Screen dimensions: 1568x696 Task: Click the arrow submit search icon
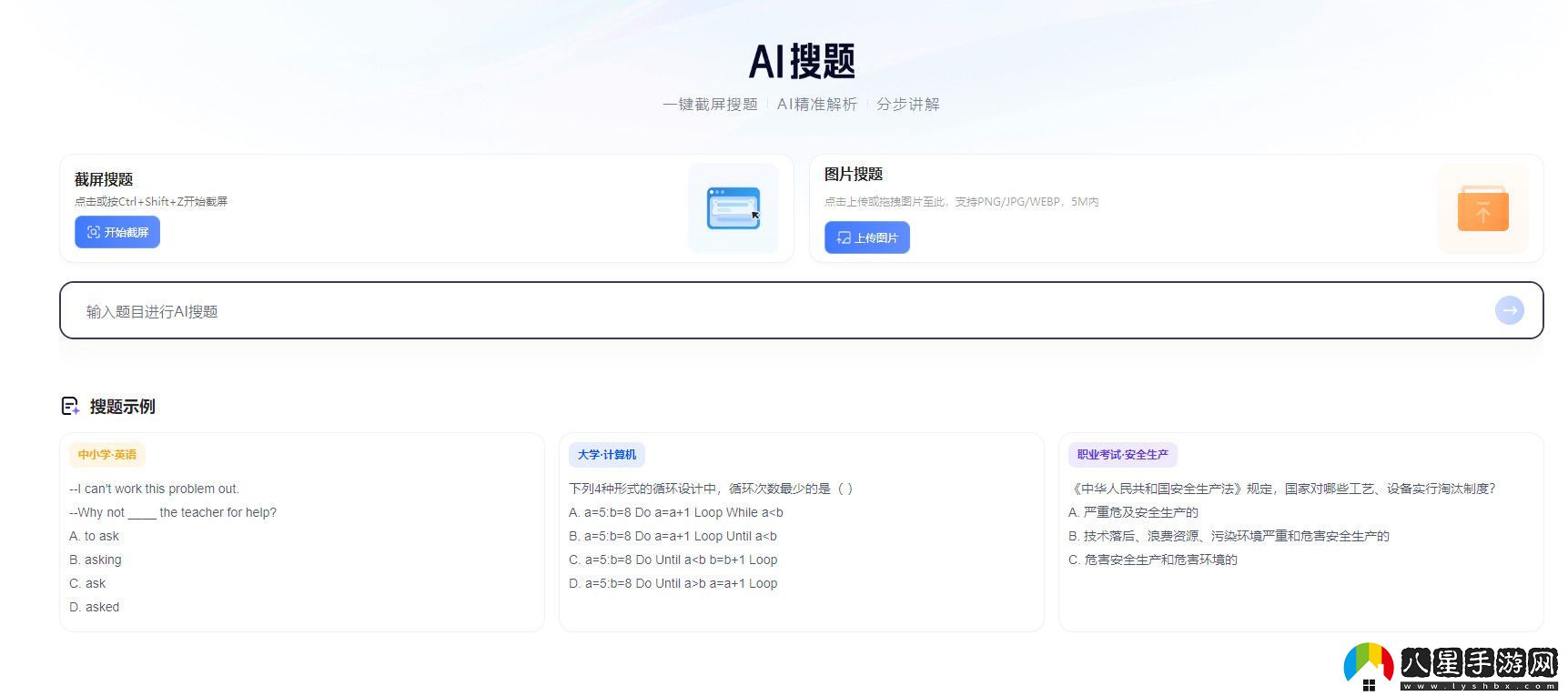click(x=1509, y=310)
